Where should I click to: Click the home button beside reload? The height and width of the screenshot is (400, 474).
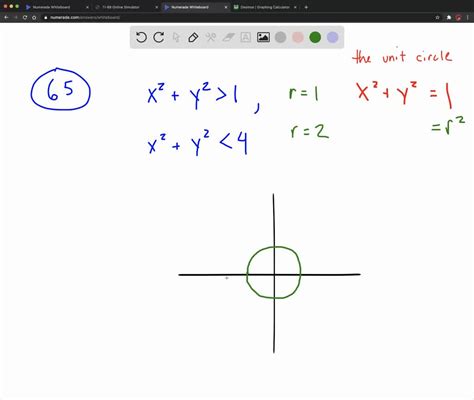(x=34, y=17)
